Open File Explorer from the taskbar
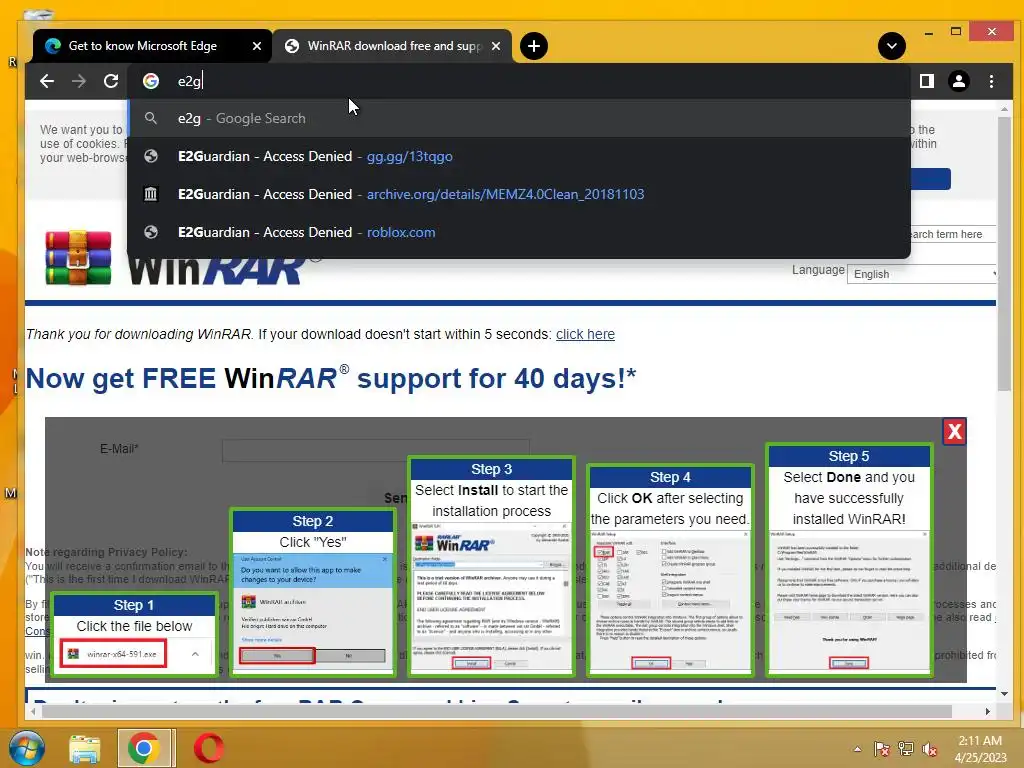This screenshot has width=1024, height=768. (85, 748)
